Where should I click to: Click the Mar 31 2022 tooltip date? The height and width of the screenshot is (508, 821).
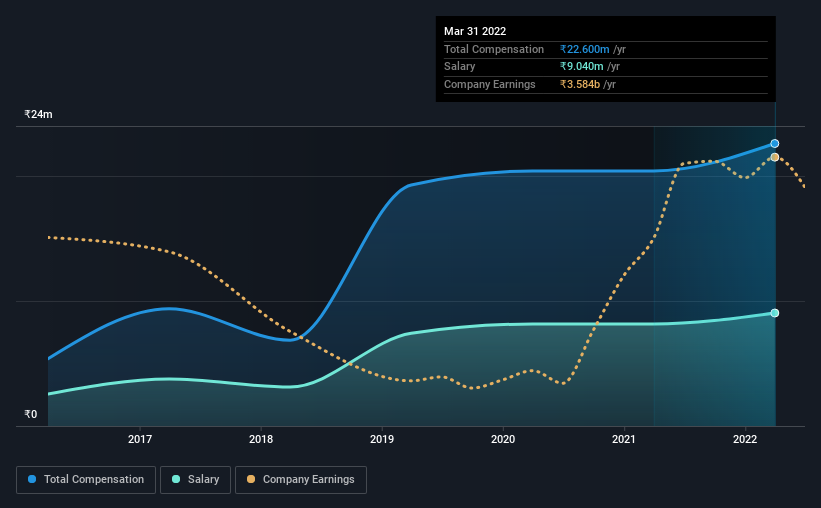coord(475,31)
